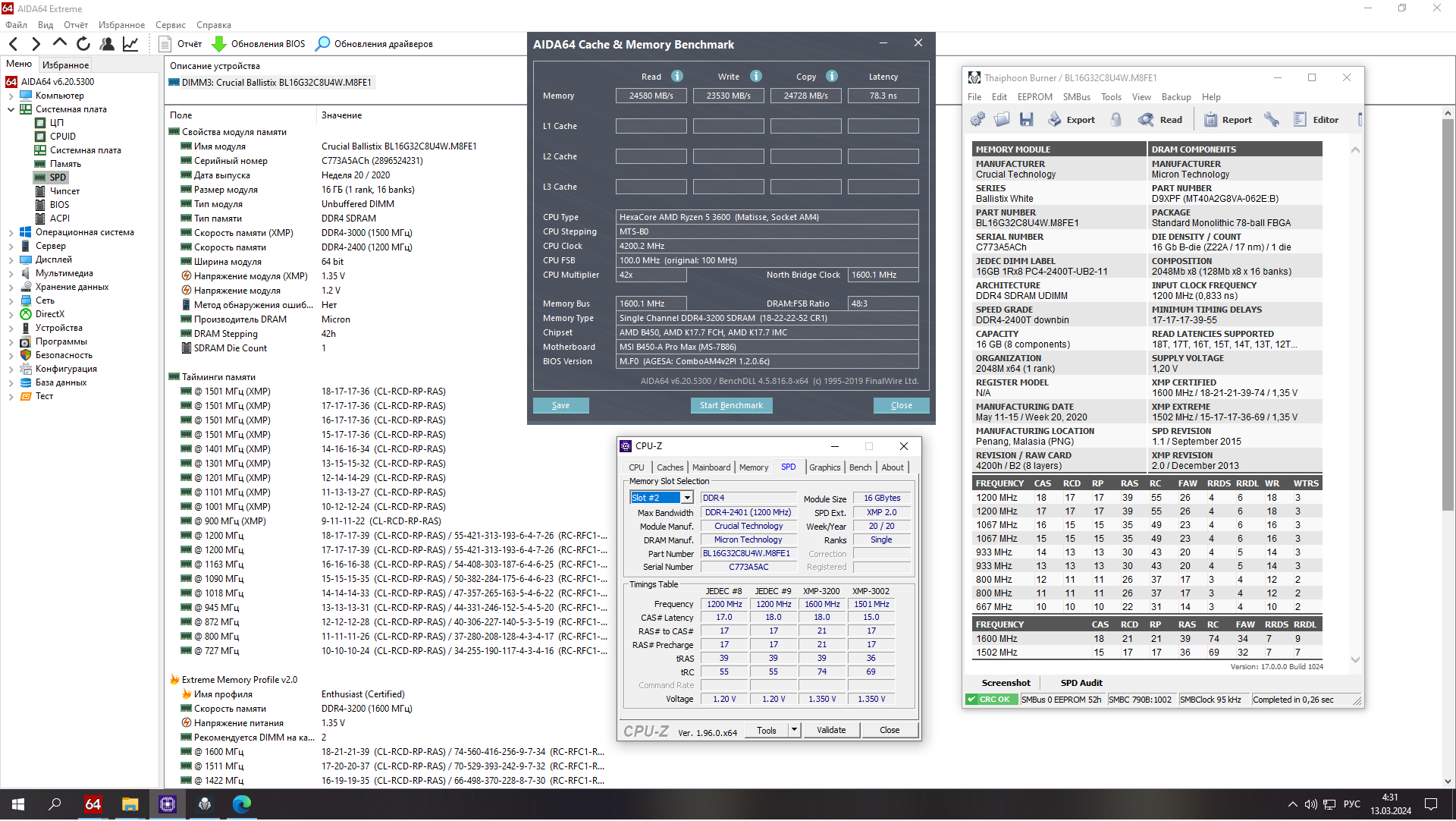The width and height of the screenshot is (1456, 821).
Task: Click the wrench icon in Thaiphoon toolbar
Action: point(1272,120)
